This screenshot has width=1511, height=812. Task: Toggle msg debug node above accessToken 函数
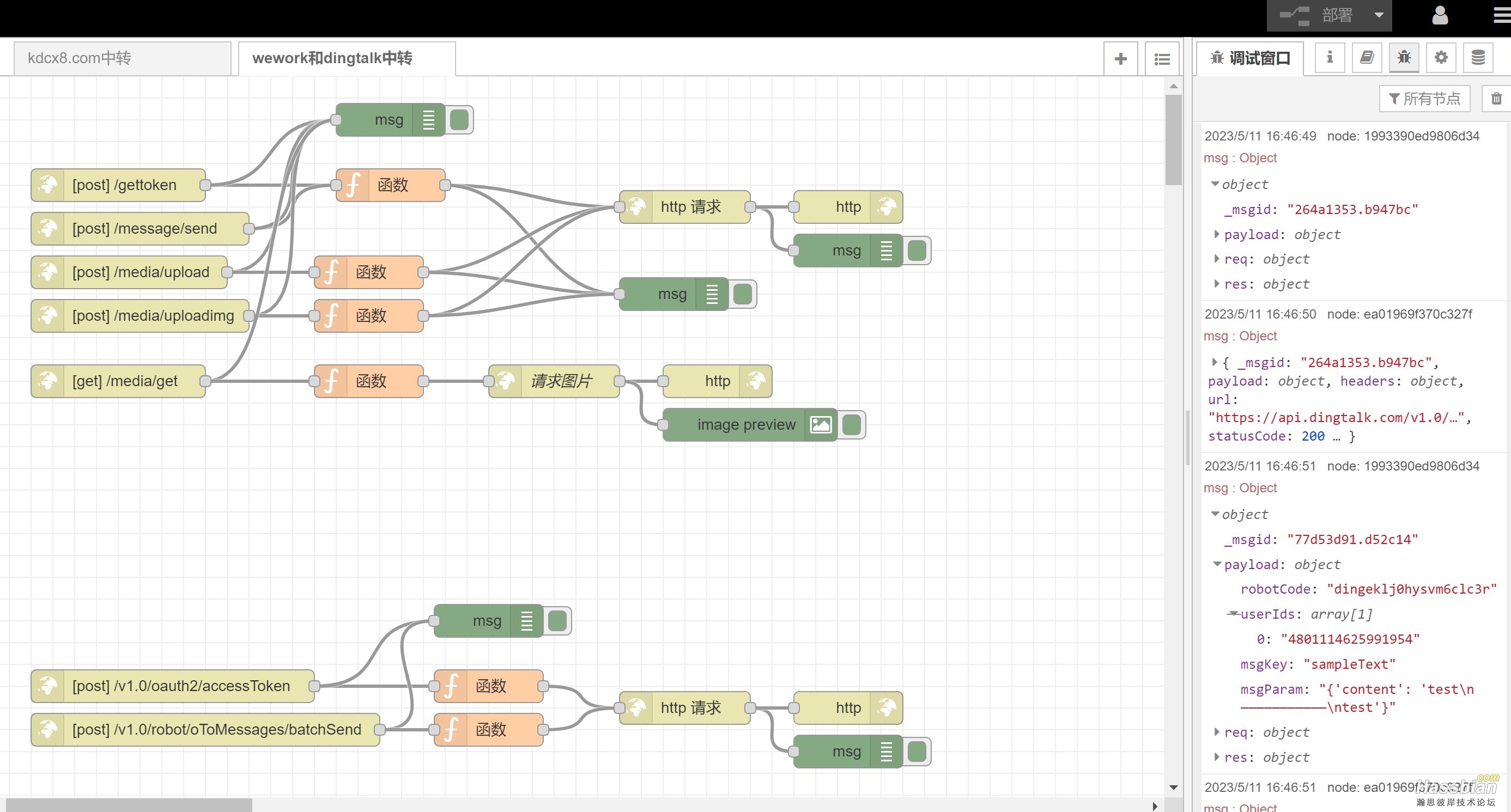pos(557,621)
